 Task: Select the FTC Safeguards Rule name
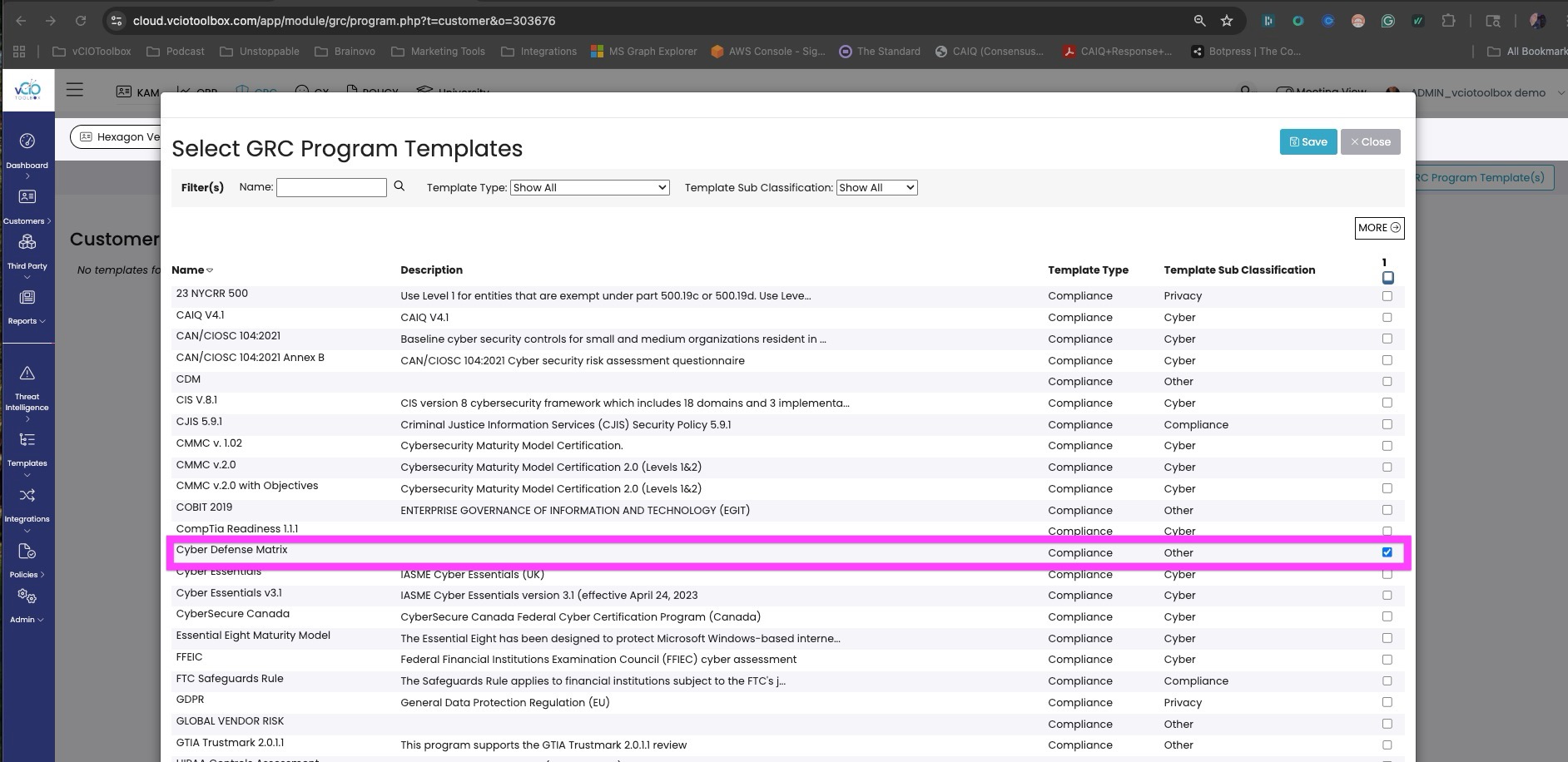pyautogui.click(x=230, y=679)
